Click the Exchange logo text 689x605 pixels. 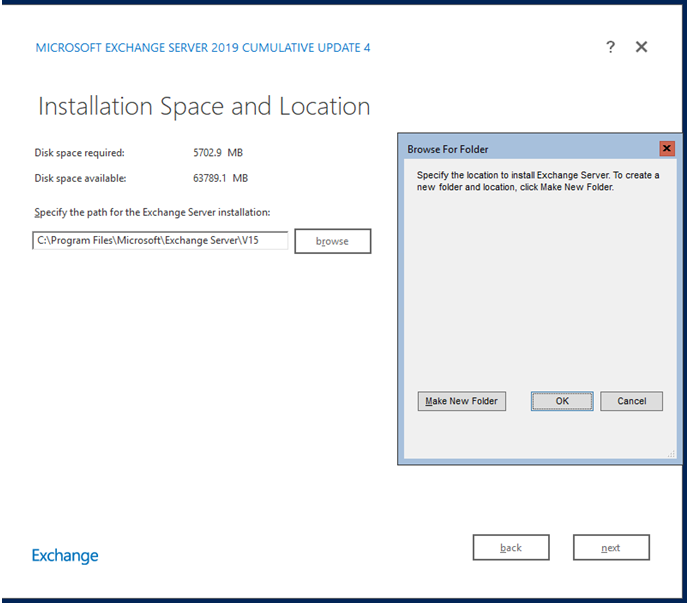click(x=65, y=556)
